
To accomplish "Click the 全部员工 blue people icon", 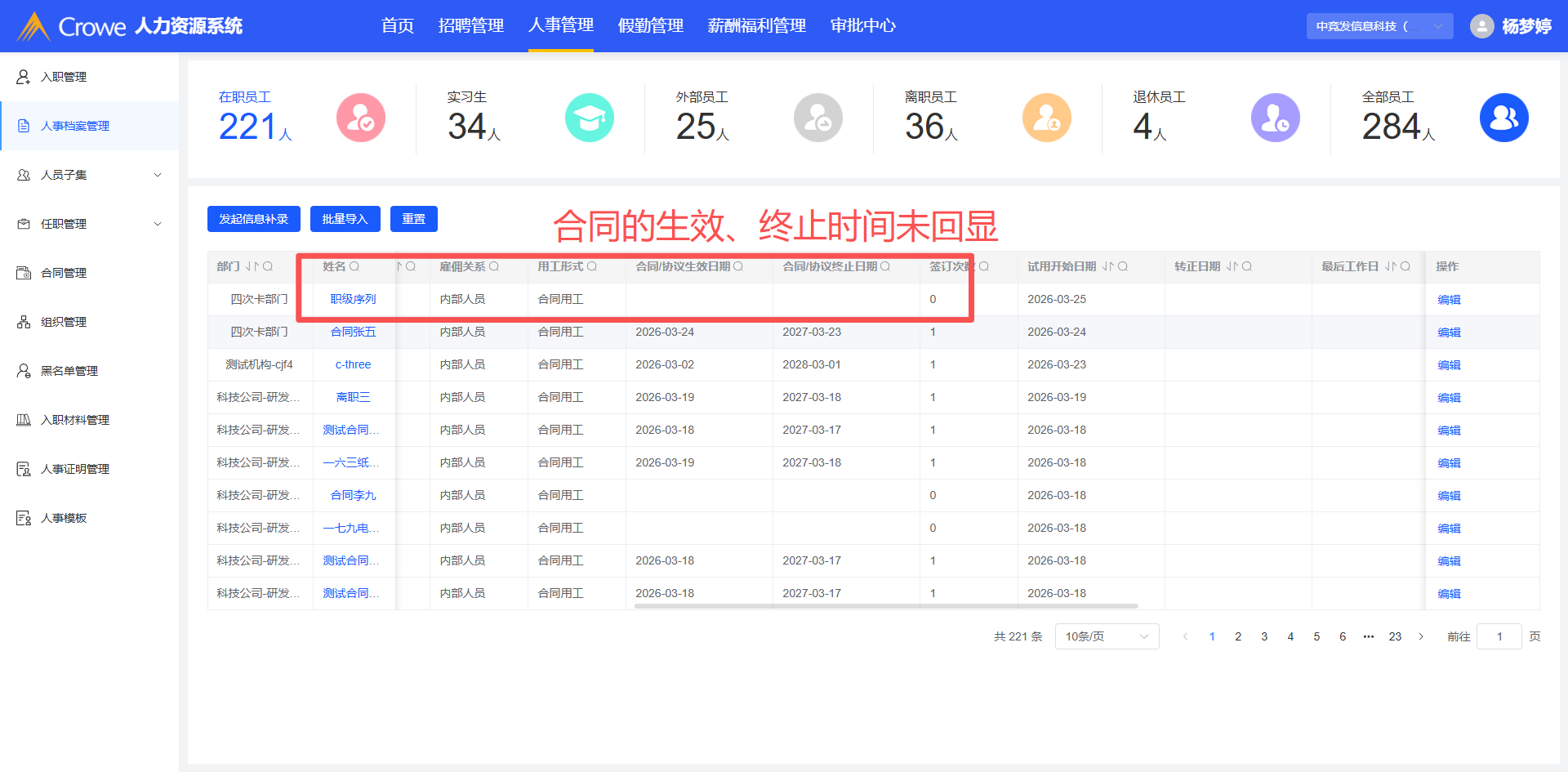I will (1503, 118).
